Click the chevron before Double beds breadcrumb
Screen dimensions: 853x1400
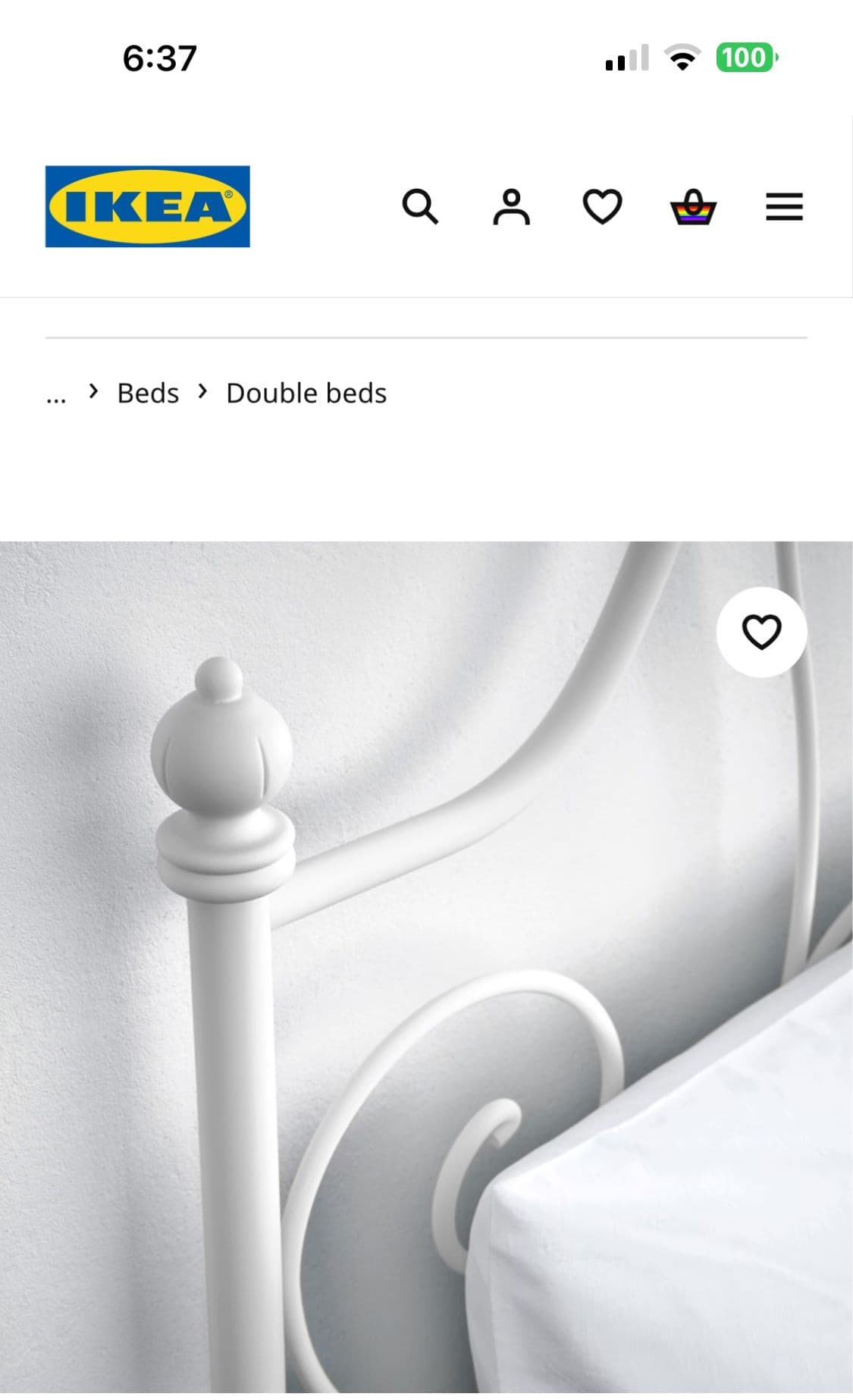pos(202,391)
